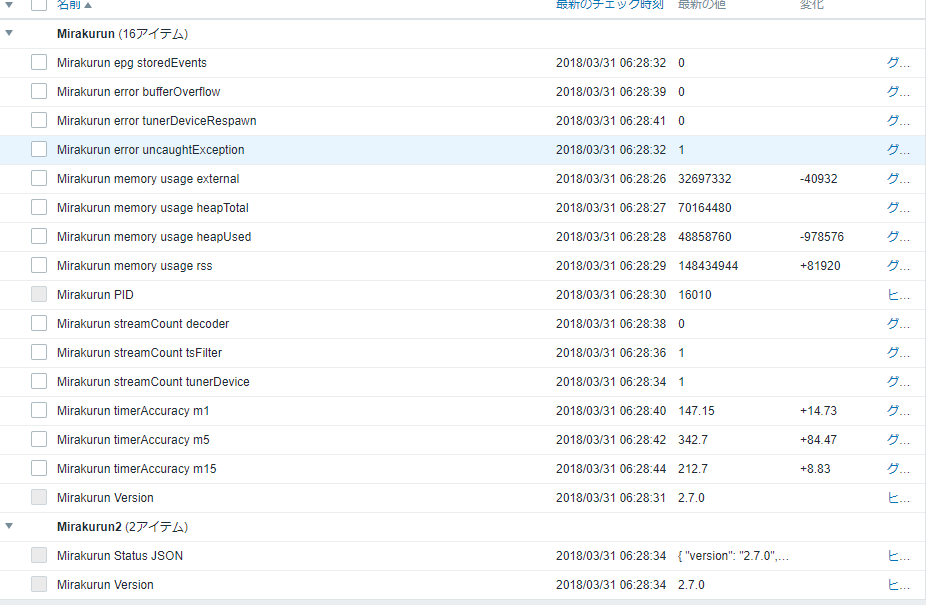Open graph link for streamCount tunerDevice
The width and height of the screenshot is (926, 605).
click(x=898, y=381)
